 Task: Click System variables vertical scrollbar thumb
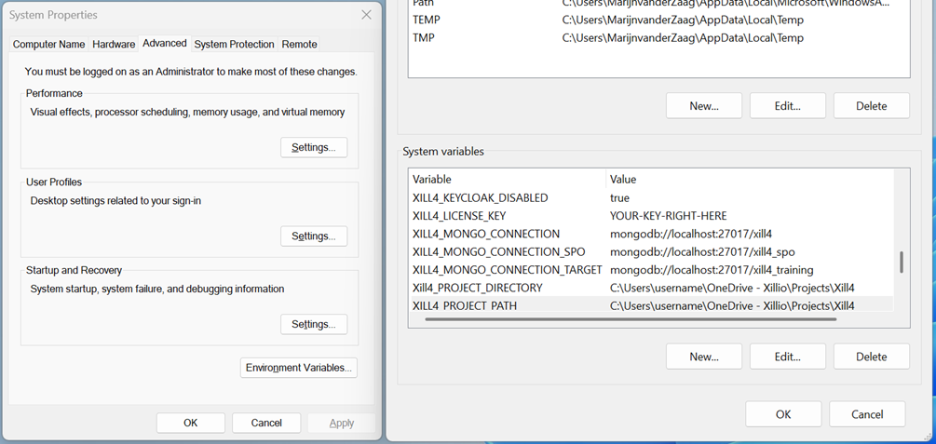click(901, 262)
